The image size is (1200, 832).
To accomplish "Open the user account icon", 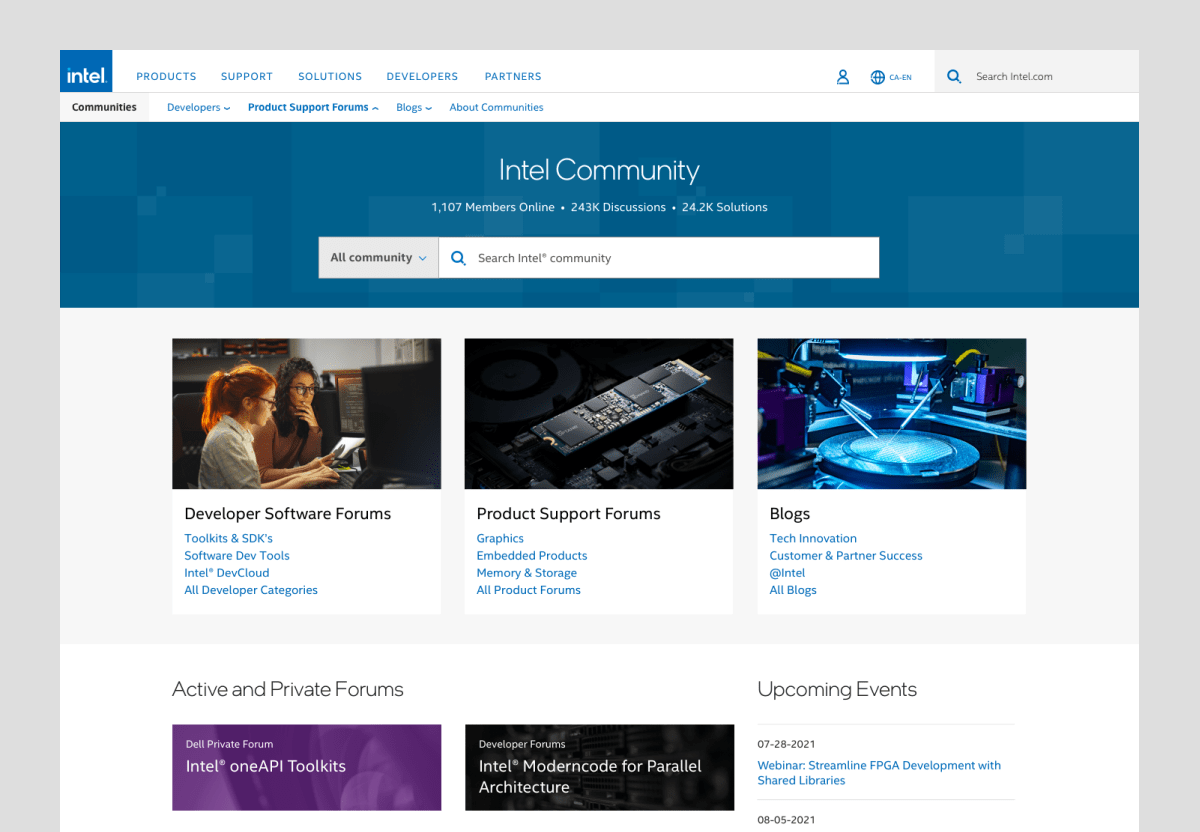I will 843,76.
